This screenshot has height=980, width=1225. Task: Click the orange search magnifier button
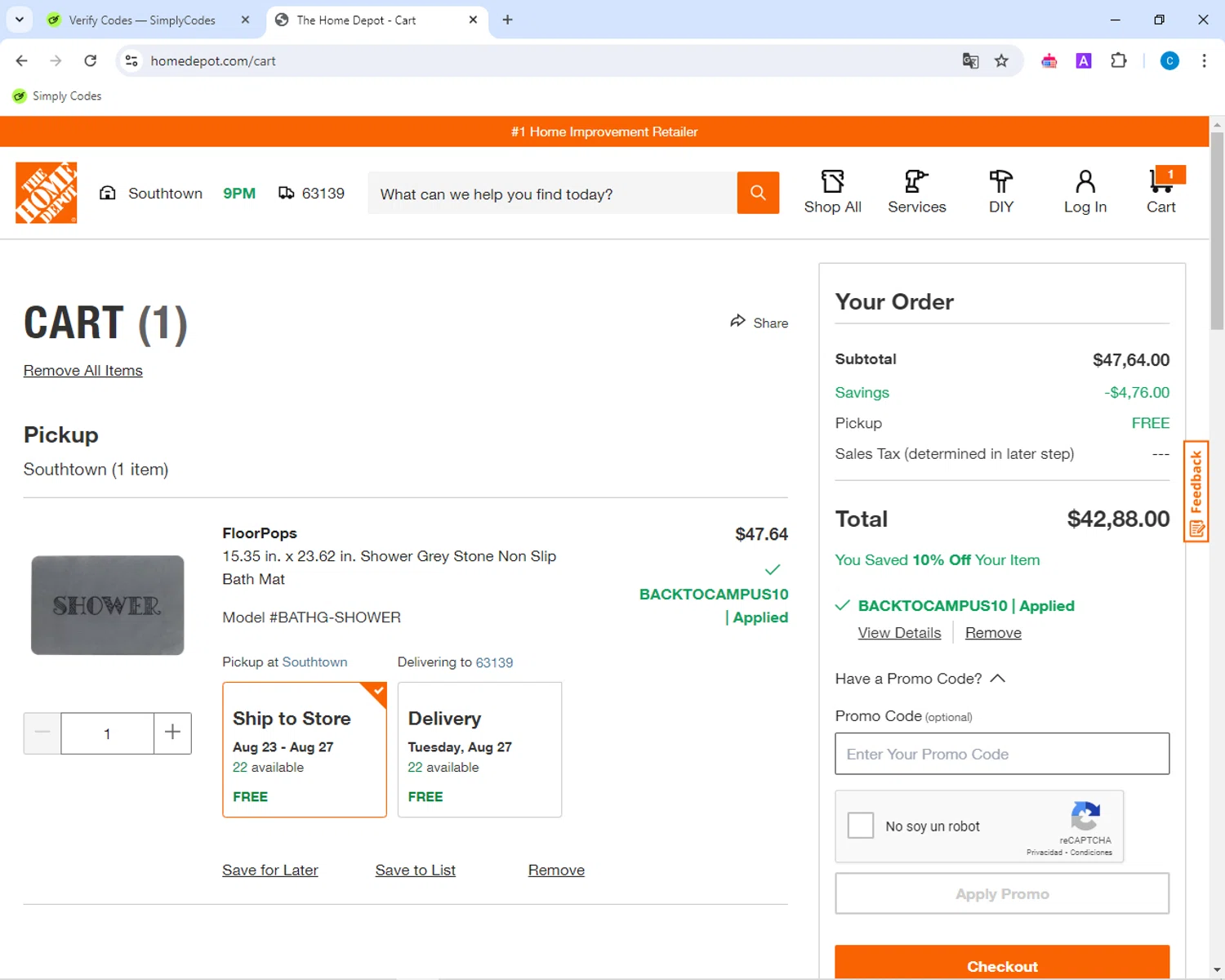tap(758, 193)
